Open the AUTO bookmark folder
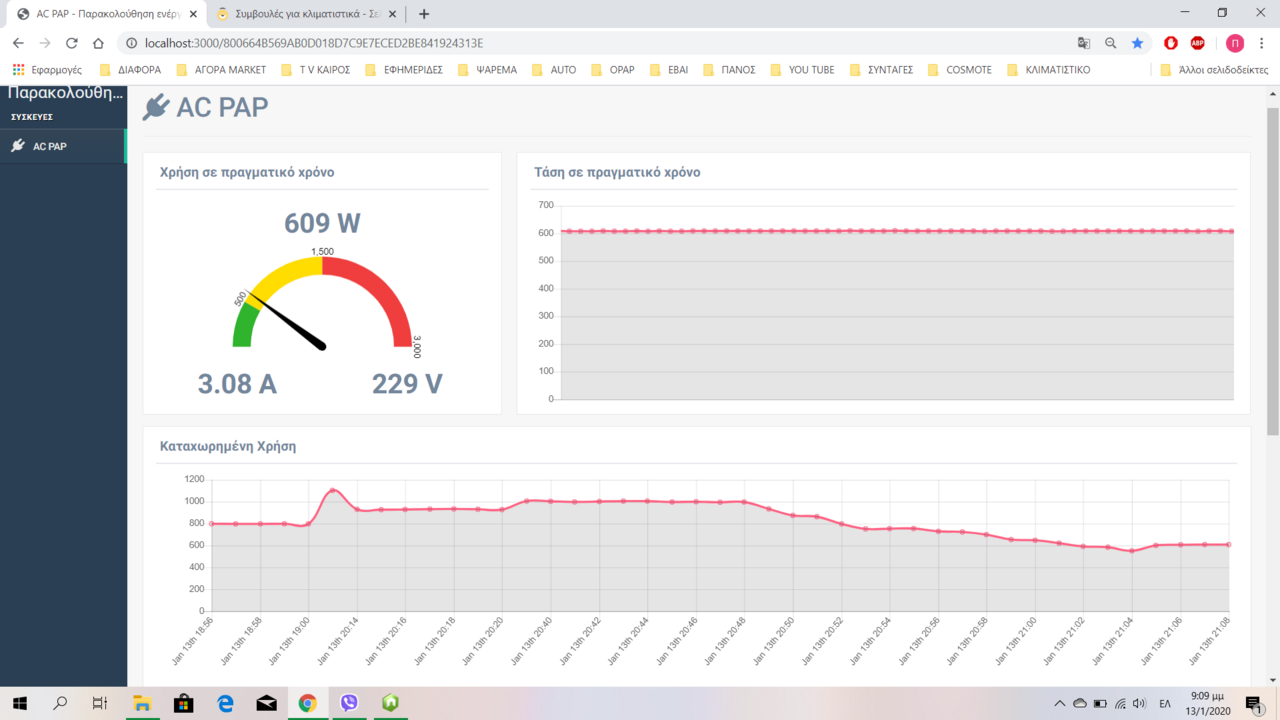The image size is (1280, 720). click(554, 70)
